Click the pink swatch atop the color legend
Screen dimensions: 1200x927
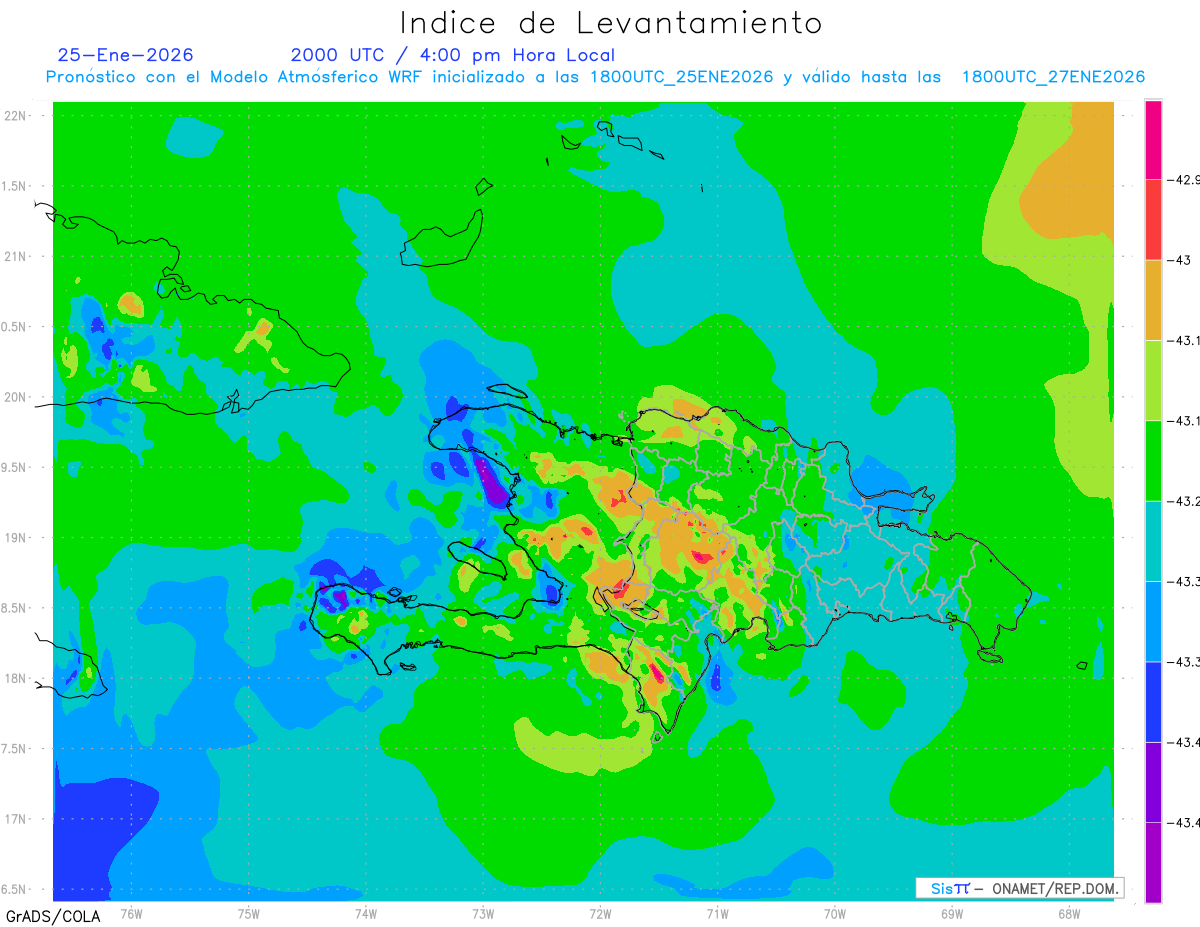coord(1153,140)
